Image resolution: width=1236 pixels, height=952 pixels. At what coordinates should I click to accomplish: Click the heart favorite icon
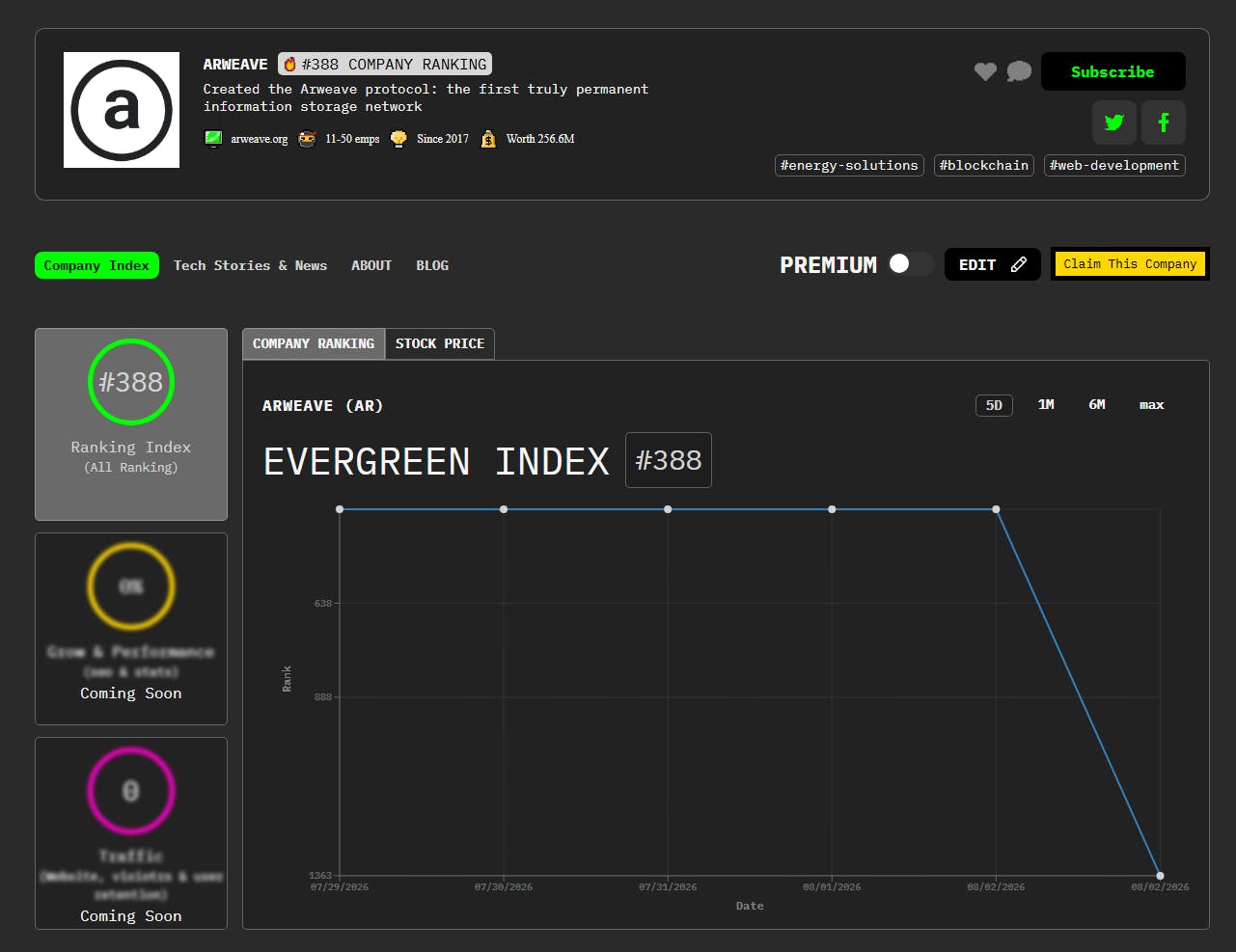tap(985, 71)
